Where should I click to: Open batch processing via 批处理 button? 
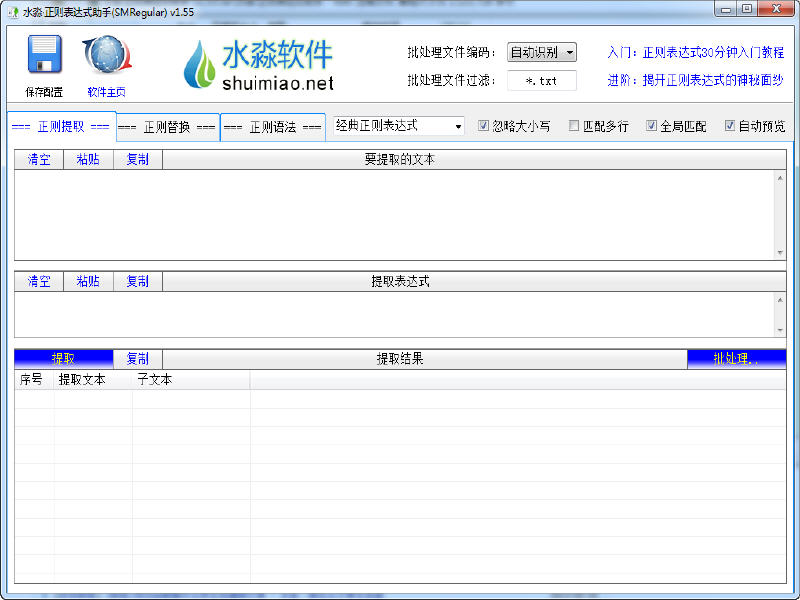pyautogui.click(x=737, y=358)
